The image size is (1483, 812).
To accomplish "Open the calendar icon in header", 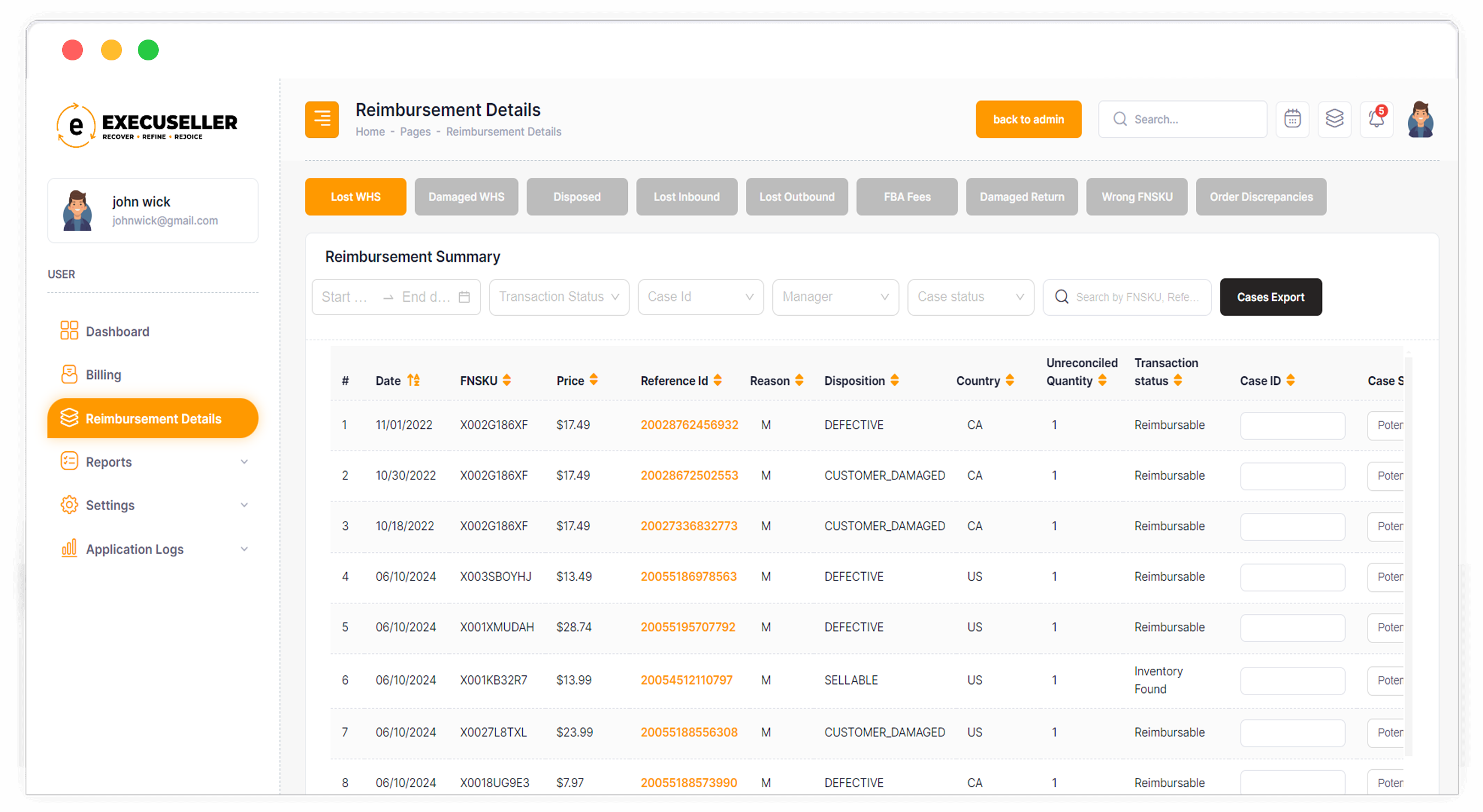I will tap(1292, 119).
